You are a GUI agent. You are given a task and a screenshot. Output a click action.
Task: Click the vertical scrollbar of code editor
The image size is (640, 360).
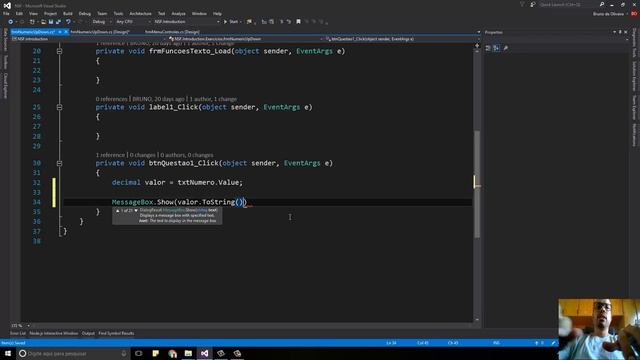477,184
